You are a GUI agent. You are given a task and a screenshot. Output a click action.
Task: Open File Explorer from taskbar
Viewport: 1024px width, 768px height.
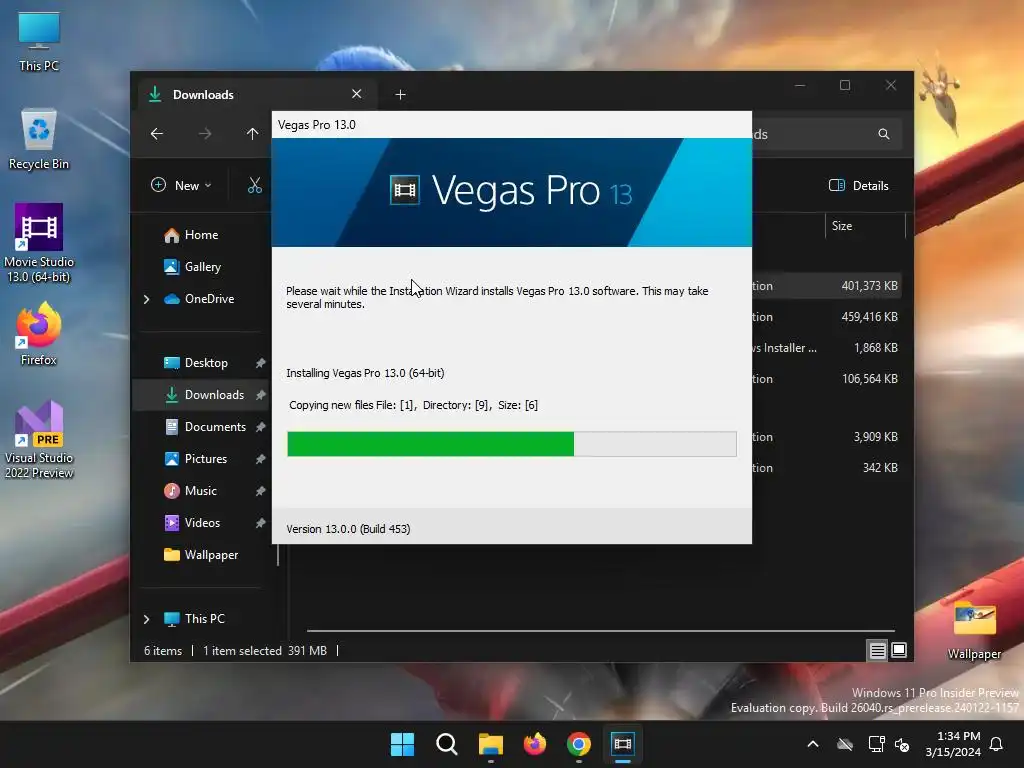(490, 744)
